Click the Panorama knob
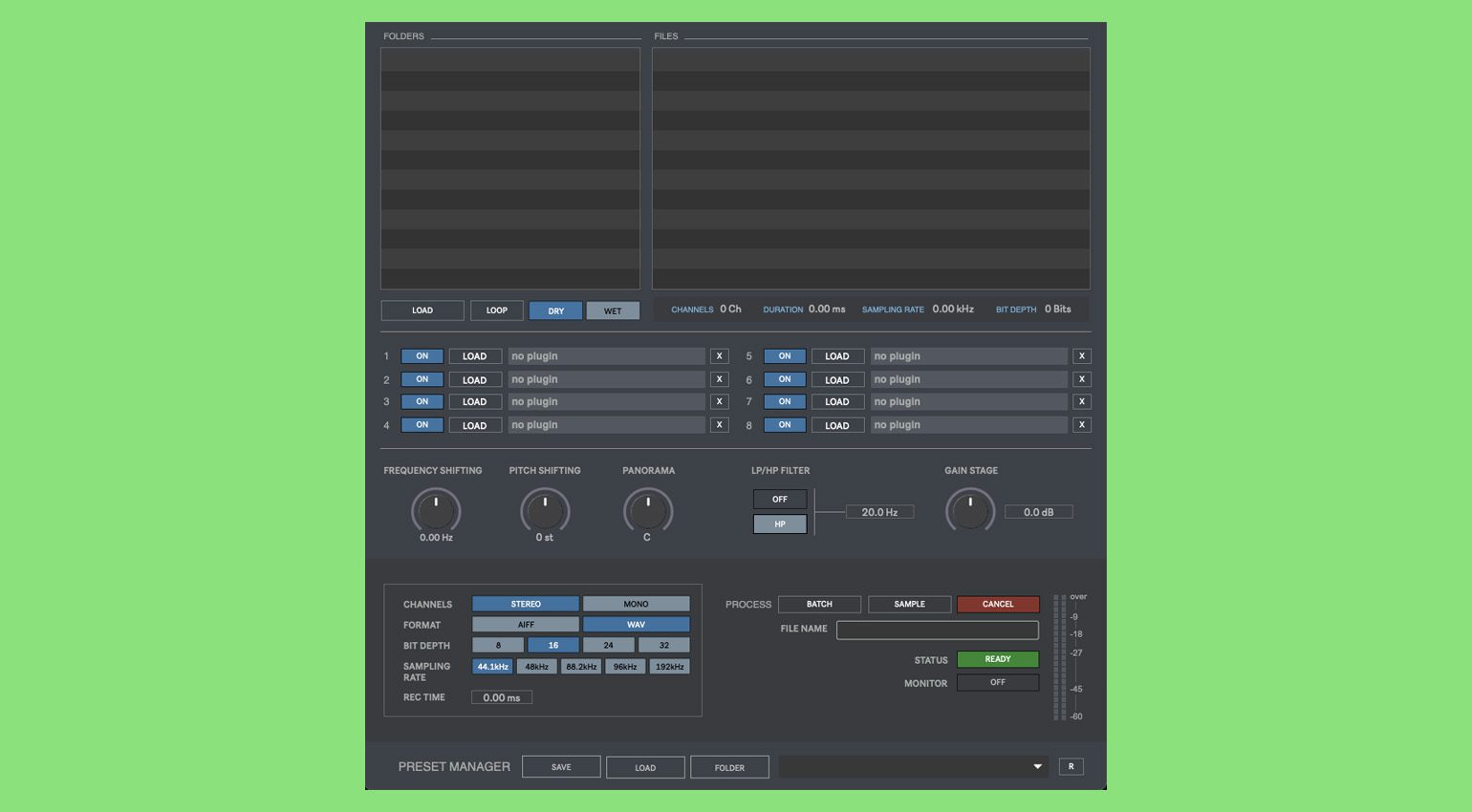Viewport: 1472px width, 812px height. click(x=648, y=511)
